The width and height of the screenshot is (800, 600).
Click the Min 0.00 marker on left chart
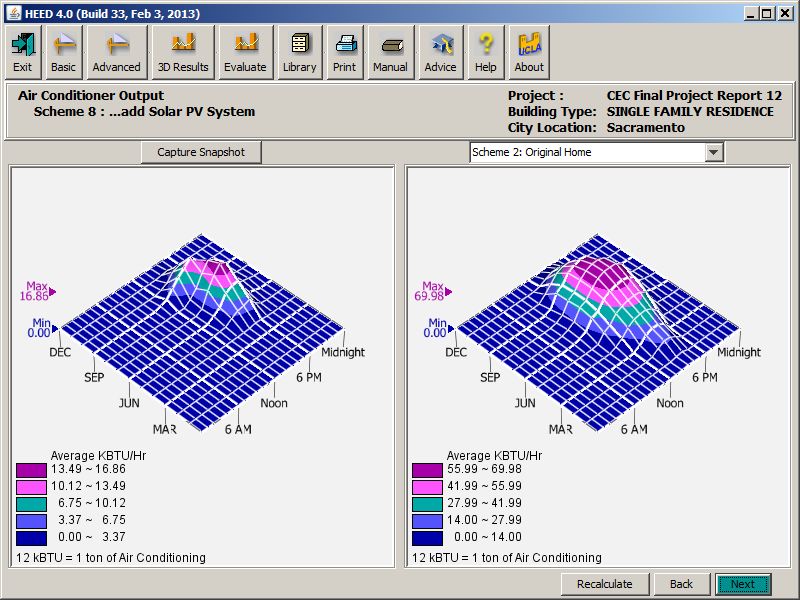[42, 328]
